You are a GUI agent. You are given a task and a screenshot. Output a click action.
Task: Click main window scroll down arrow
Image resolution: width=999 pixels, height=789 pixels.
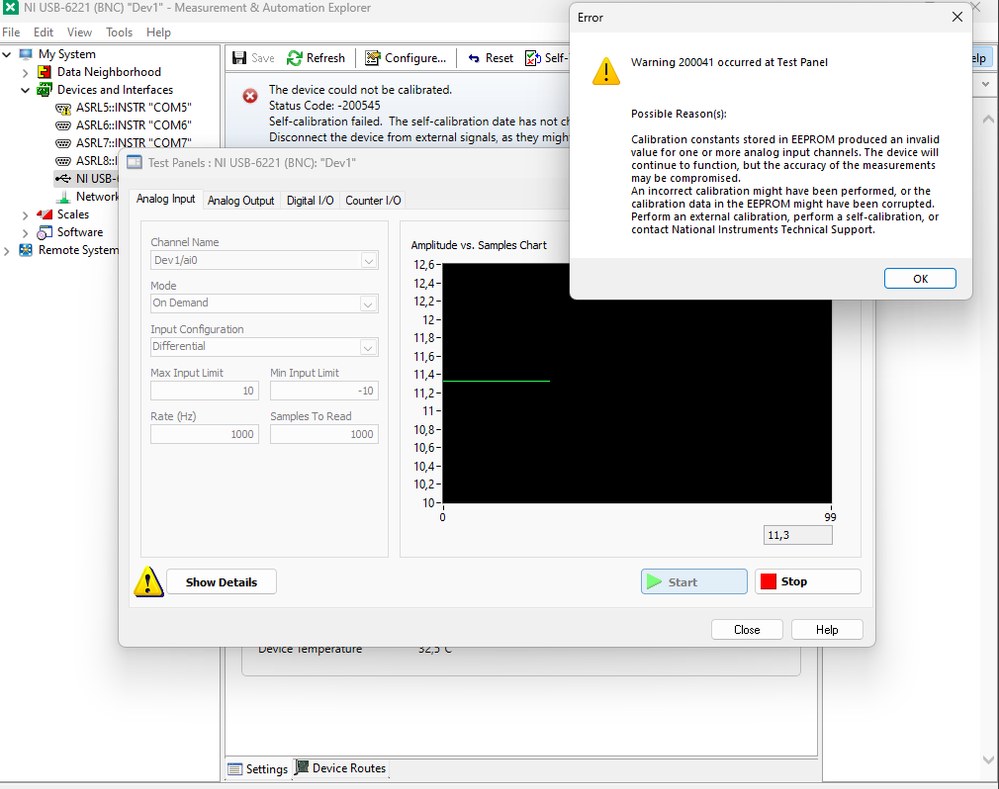(988, 760)
